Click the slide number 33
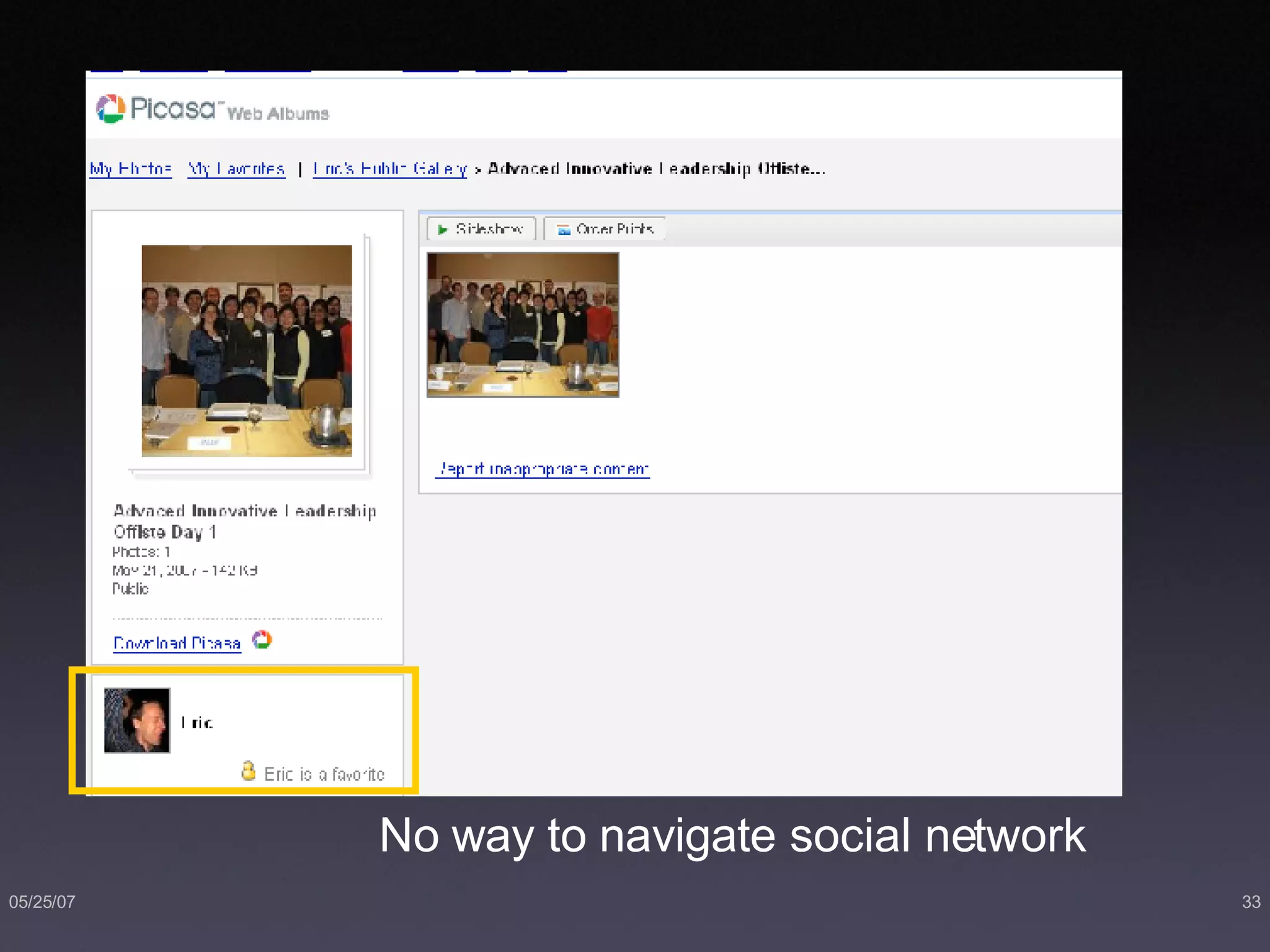Screen dimensions: 1270x952 coord(1251,902)
